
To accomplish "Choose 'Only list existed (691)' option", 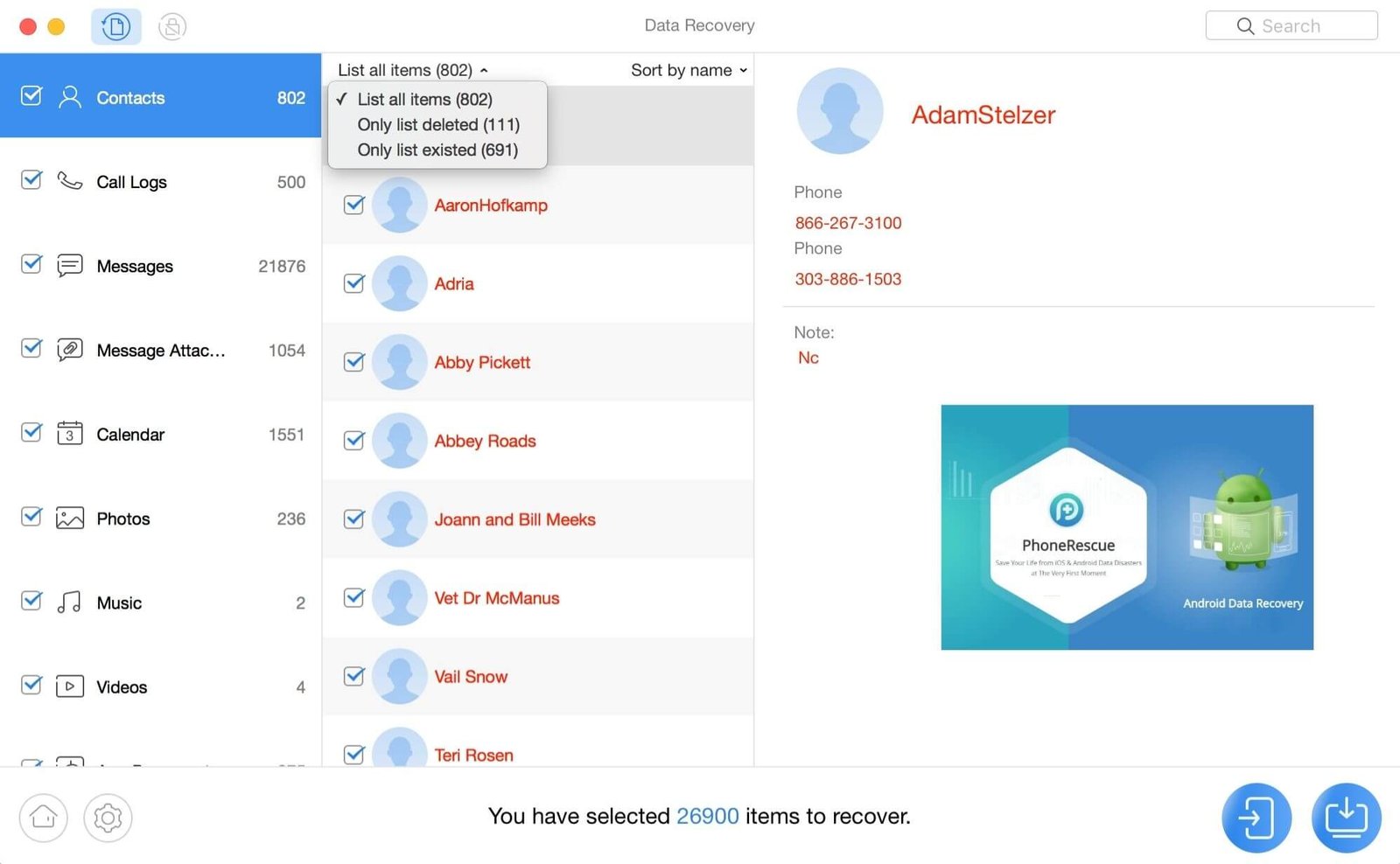I will point(437,150).
